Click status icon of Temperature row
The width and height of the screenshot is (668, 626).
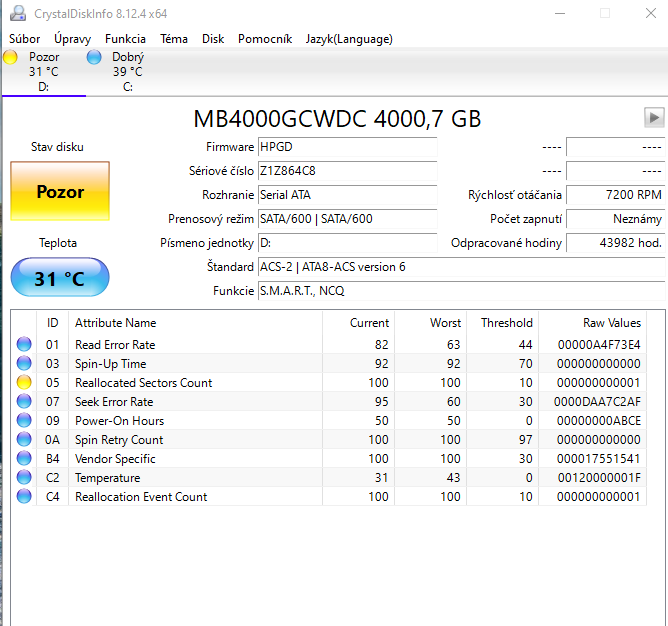pos(24,477)
